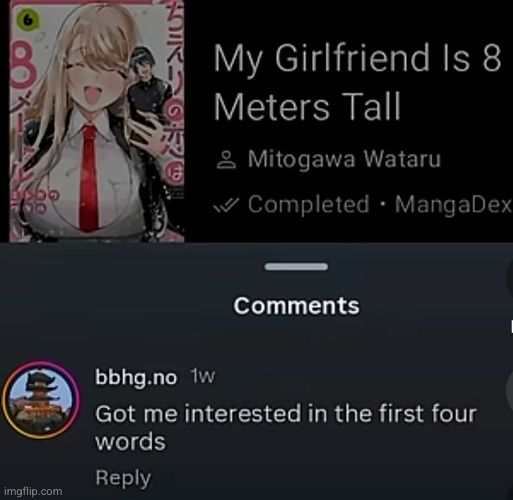Click the imgflip.com watermark

tap(33, 491)
